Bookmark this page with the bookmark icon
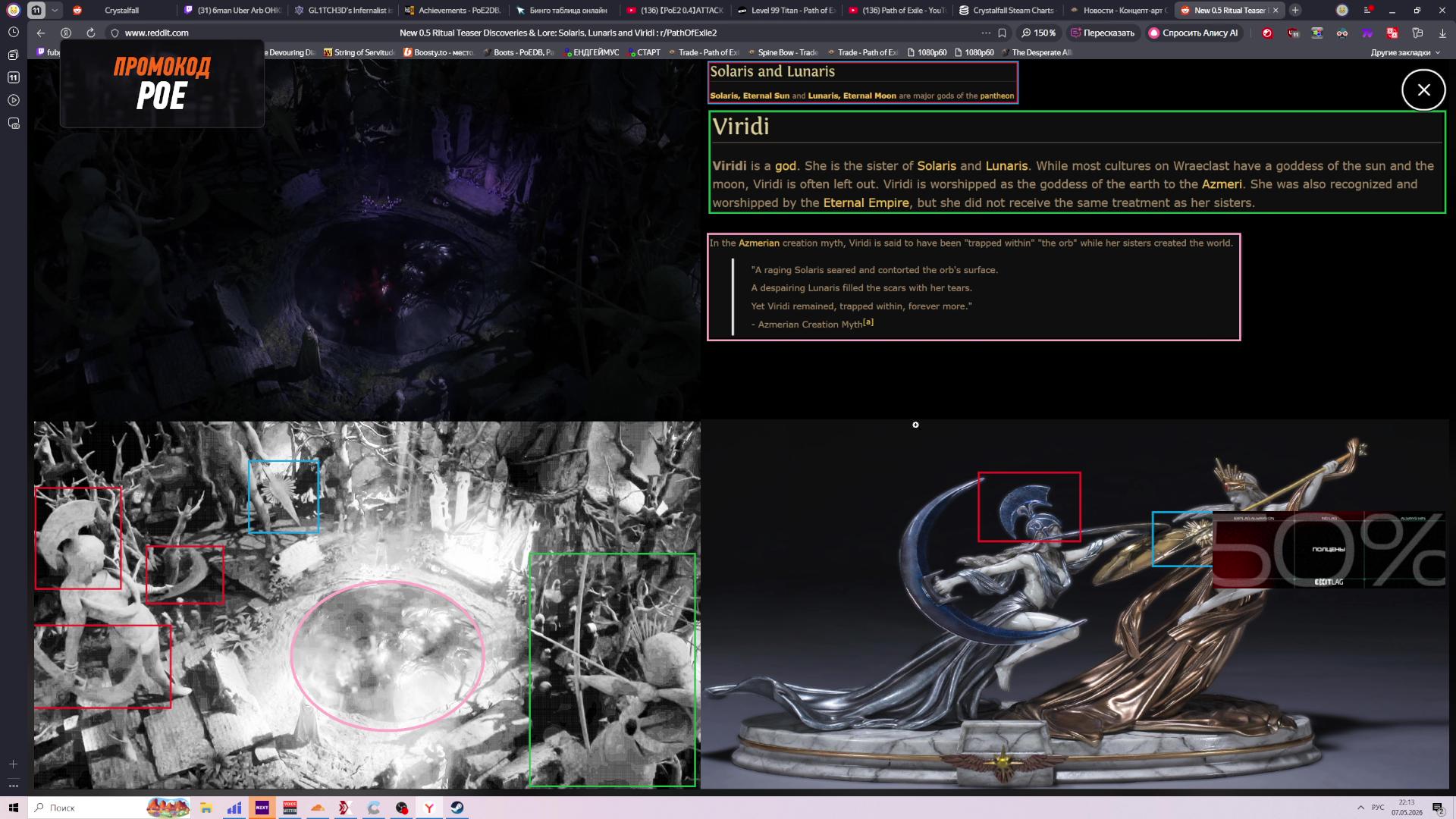The height and width of the screenshot is (819, 1456). pos(1002,33)
